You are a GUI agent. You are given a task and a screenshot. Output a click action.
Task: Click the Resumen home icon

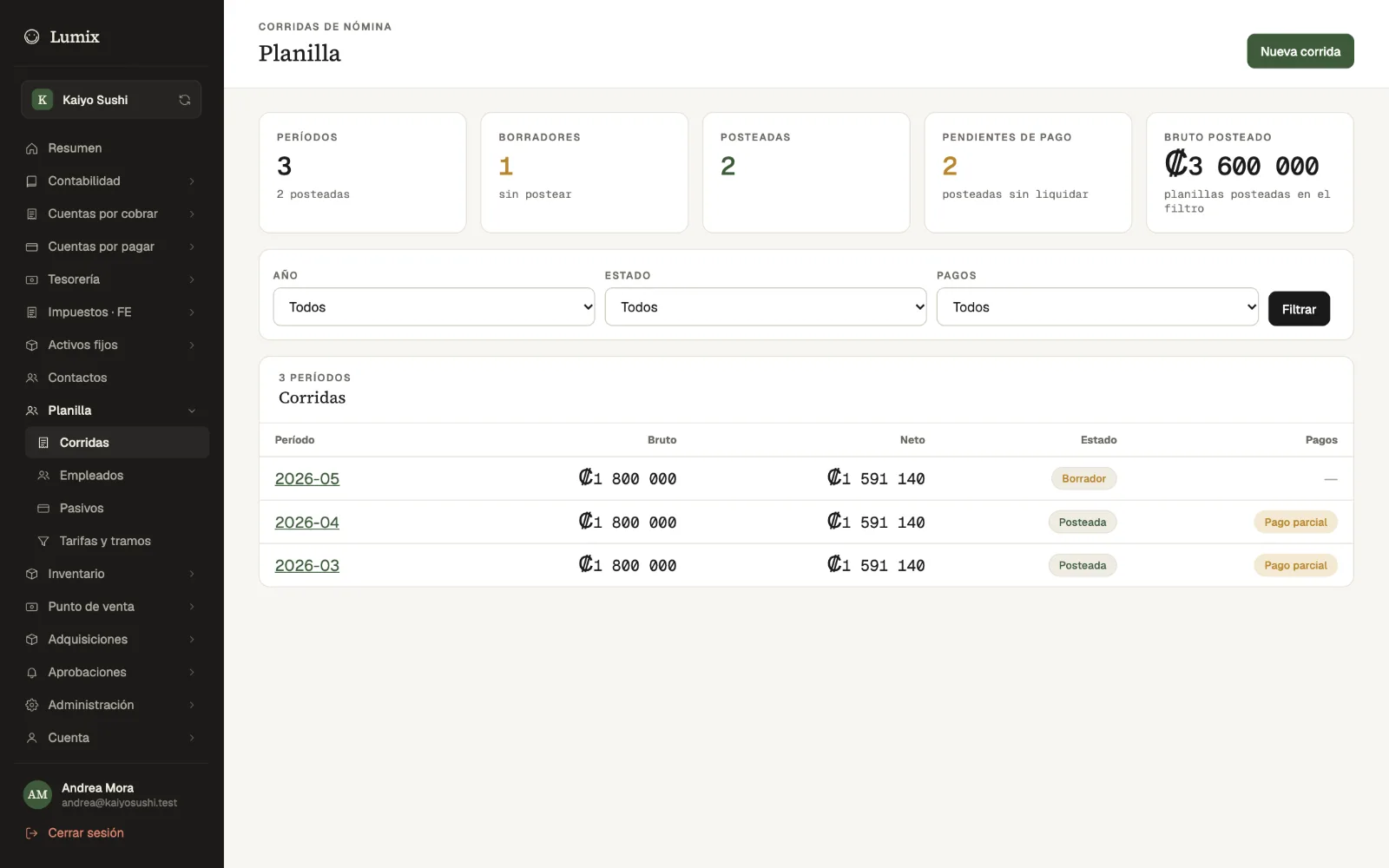32,148
